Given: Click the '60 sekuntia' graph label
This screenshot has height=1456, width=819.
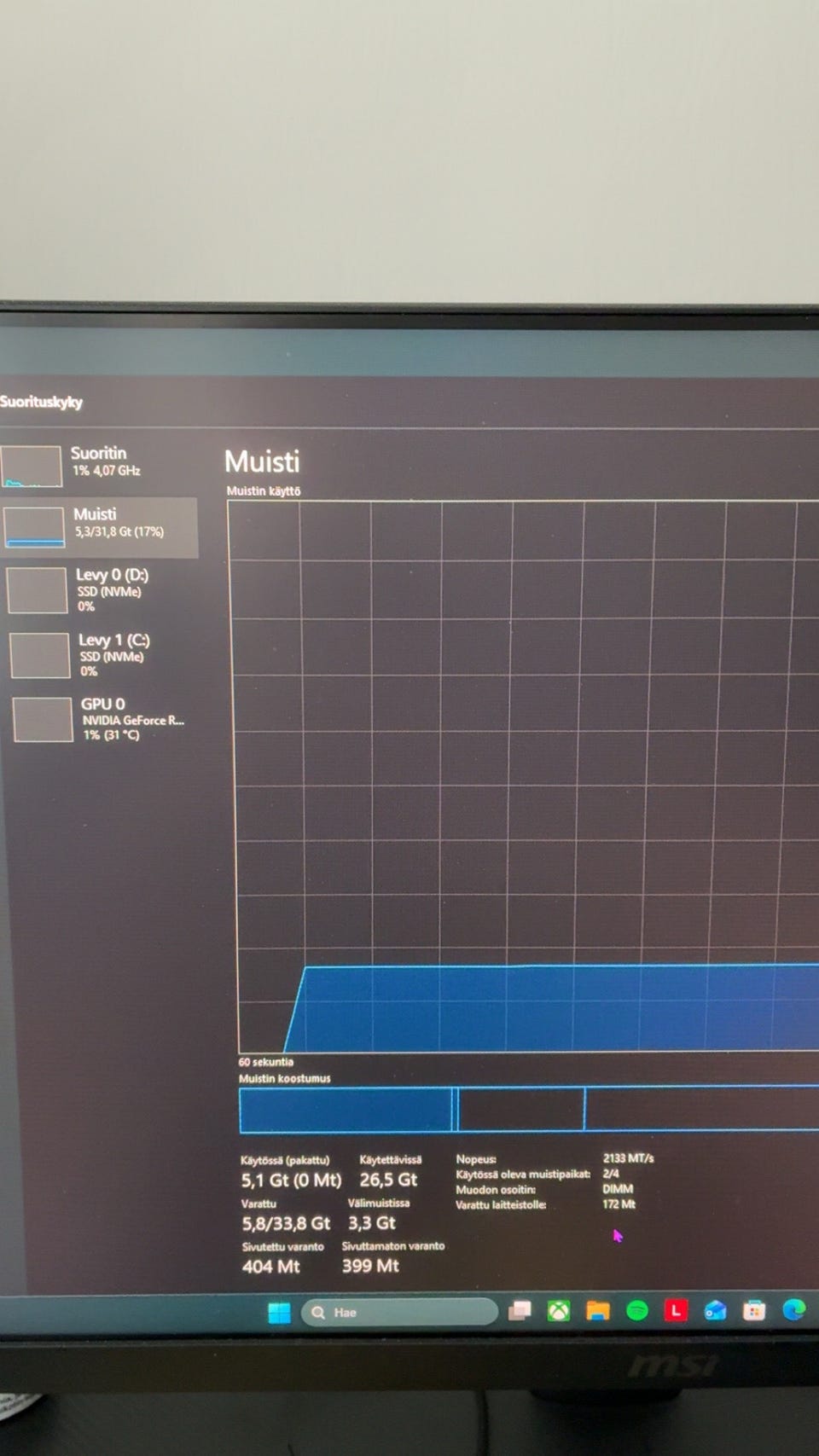Looking at the screenshot, I should pyautogui.click(x=265, y=1062).
